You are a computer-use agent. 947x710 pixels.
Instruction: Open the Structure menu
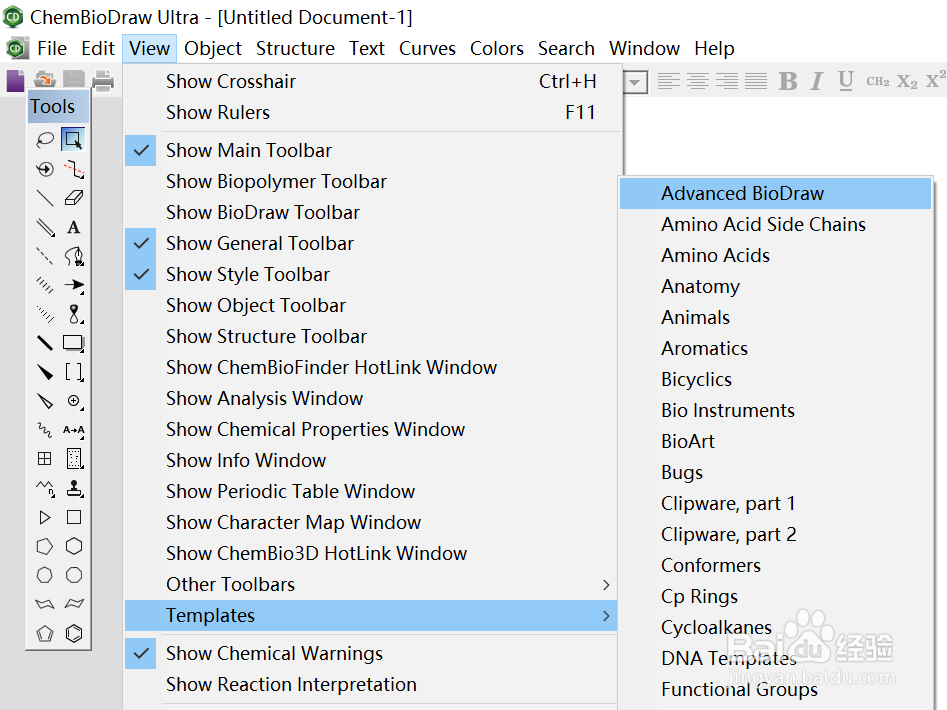point(295,48)
